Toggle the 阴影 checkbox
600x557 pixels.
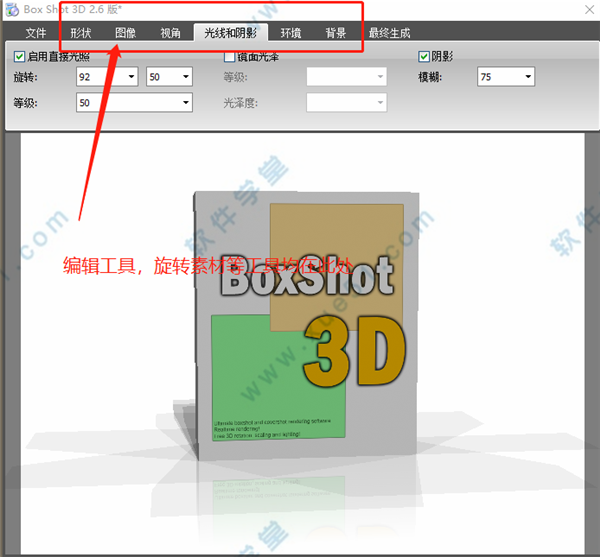point(424,57)
